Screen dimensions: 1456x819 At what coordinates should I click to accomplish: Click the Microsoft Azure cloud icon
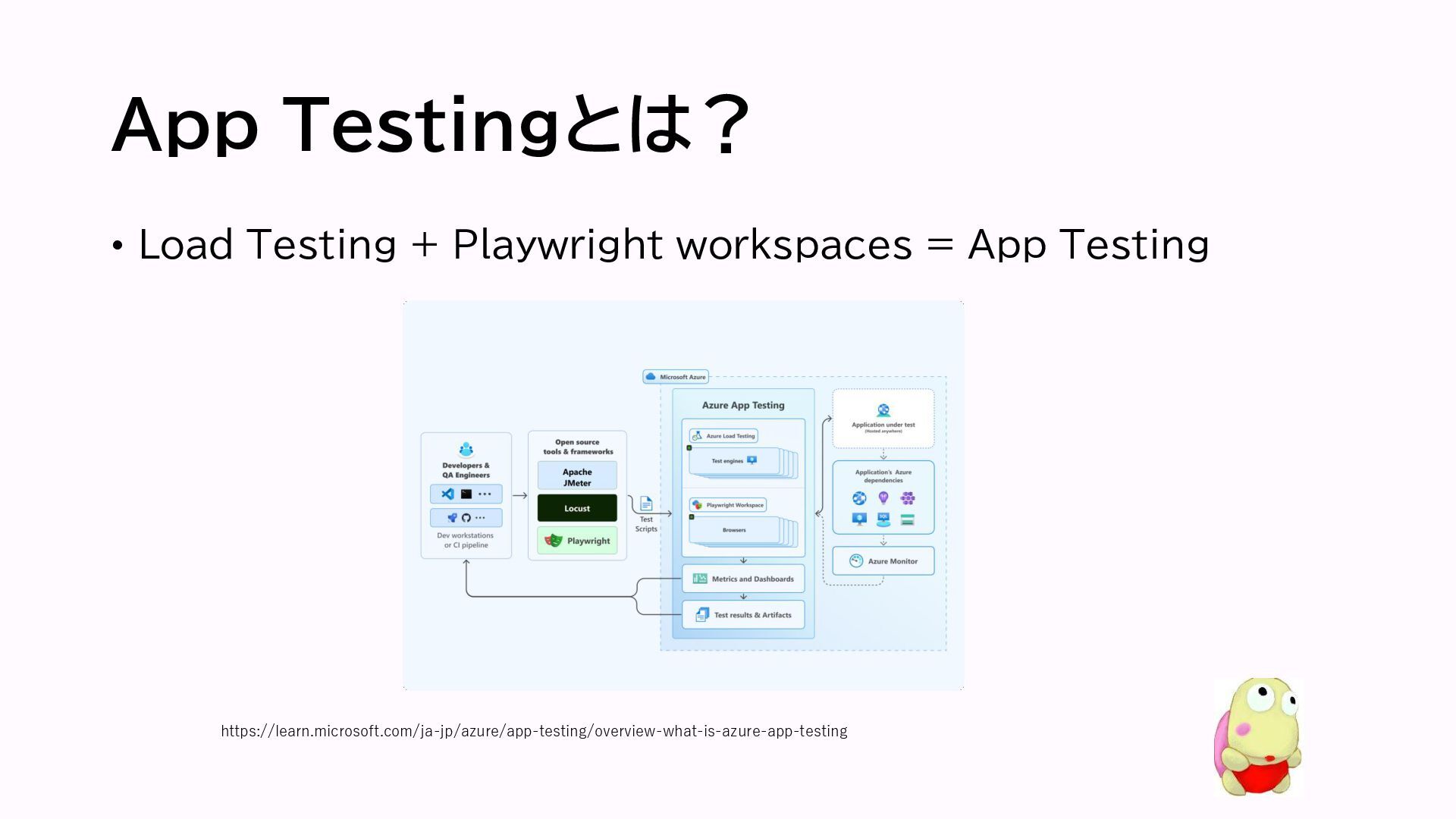pyautogui.click(x=651, y=377)
